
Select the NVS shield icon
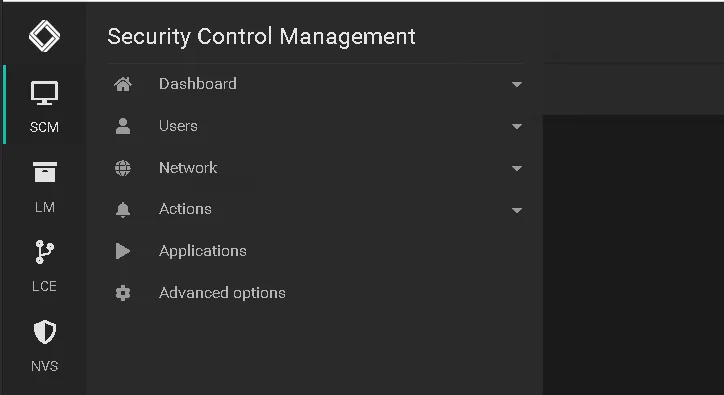coord(45,332)
